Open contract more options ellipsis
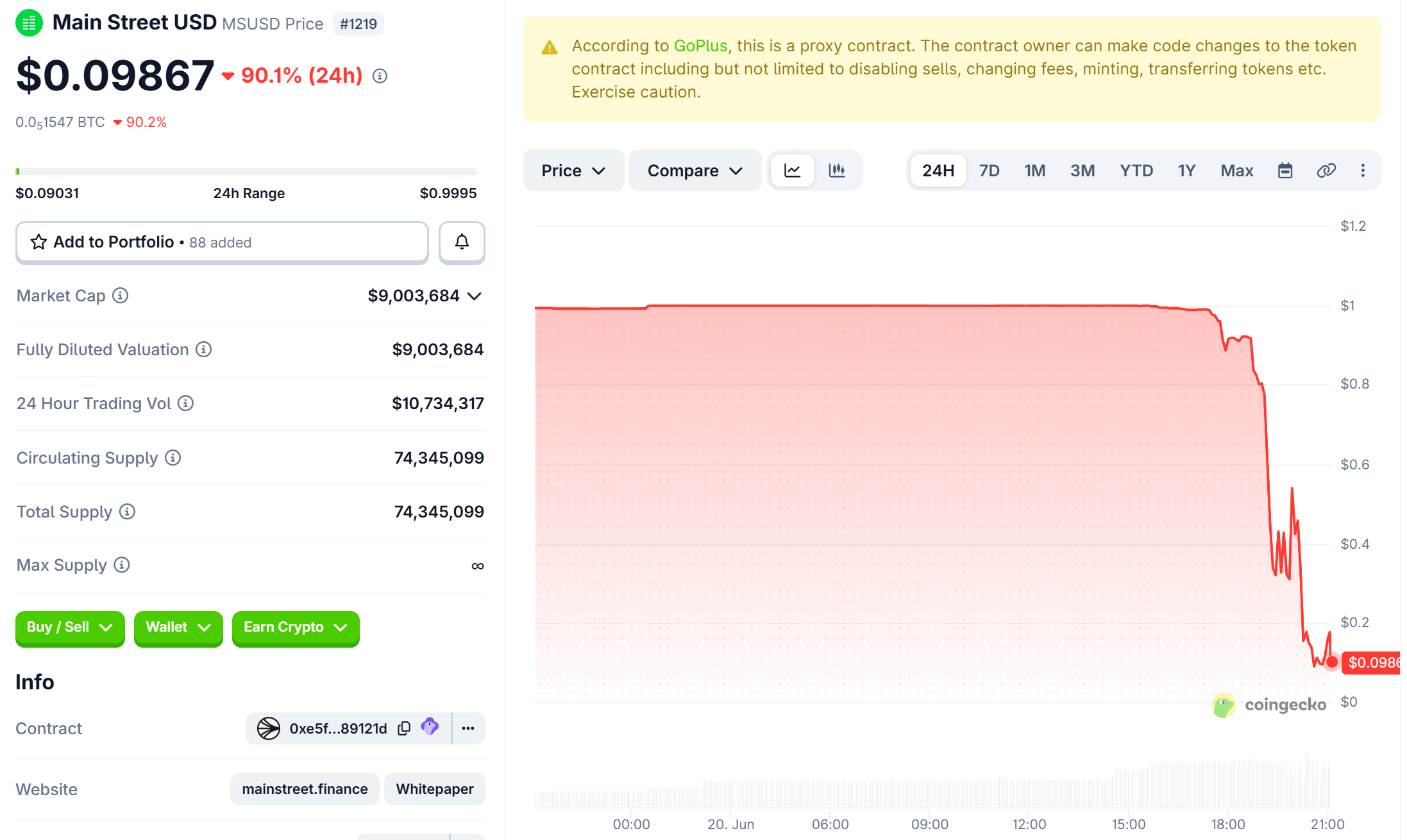 tap(468, 728)
